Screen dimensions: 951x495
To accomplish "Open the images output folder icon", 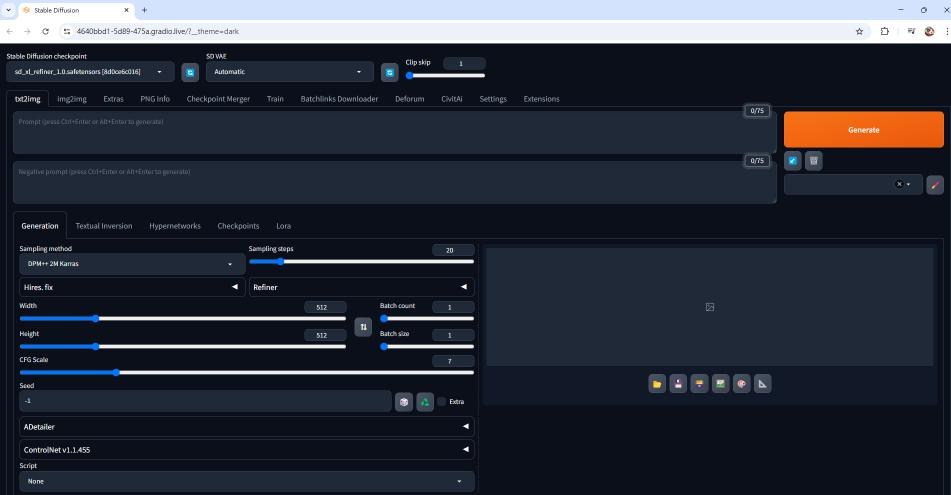I will (657, 383).
